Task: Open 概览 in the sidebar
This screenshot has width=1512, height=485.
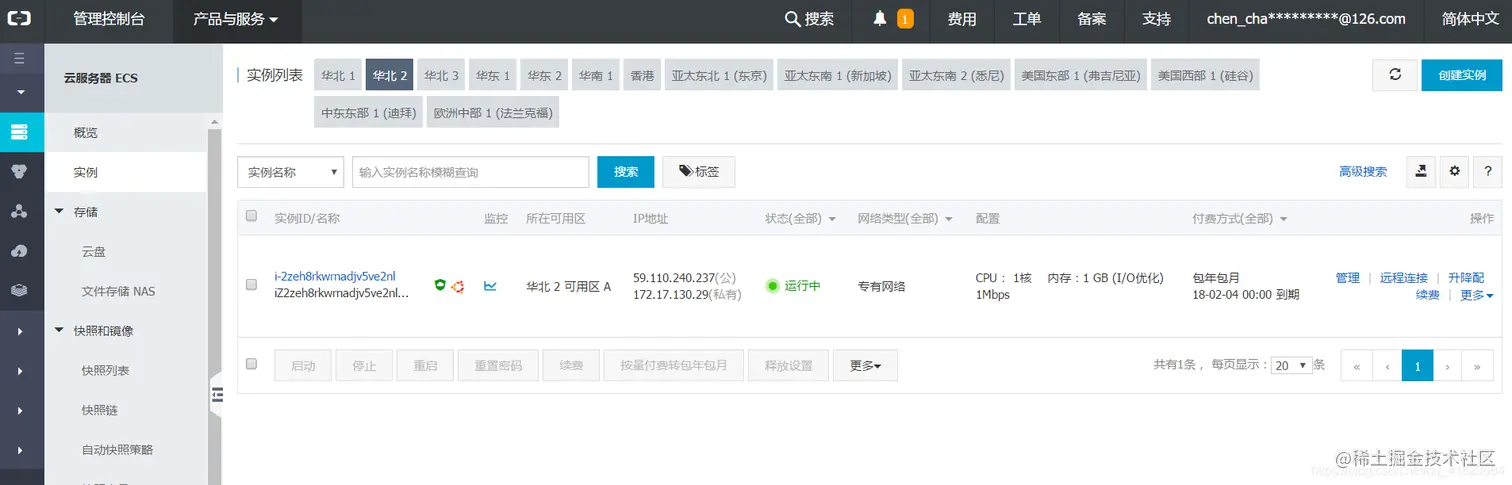Action: pos(86,133)
